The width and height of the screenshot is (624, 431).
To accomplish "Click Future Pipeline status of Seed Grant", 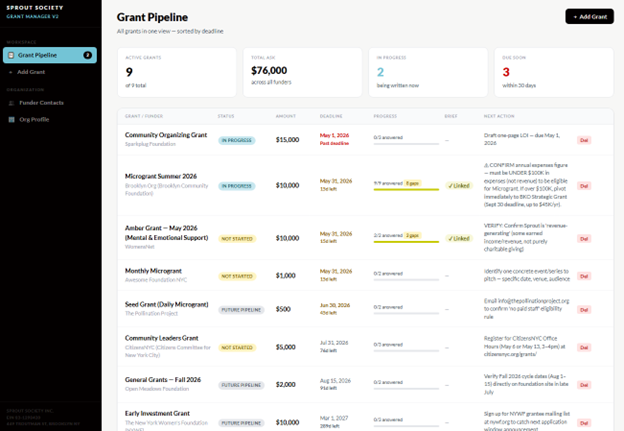I will pos(241,310).
